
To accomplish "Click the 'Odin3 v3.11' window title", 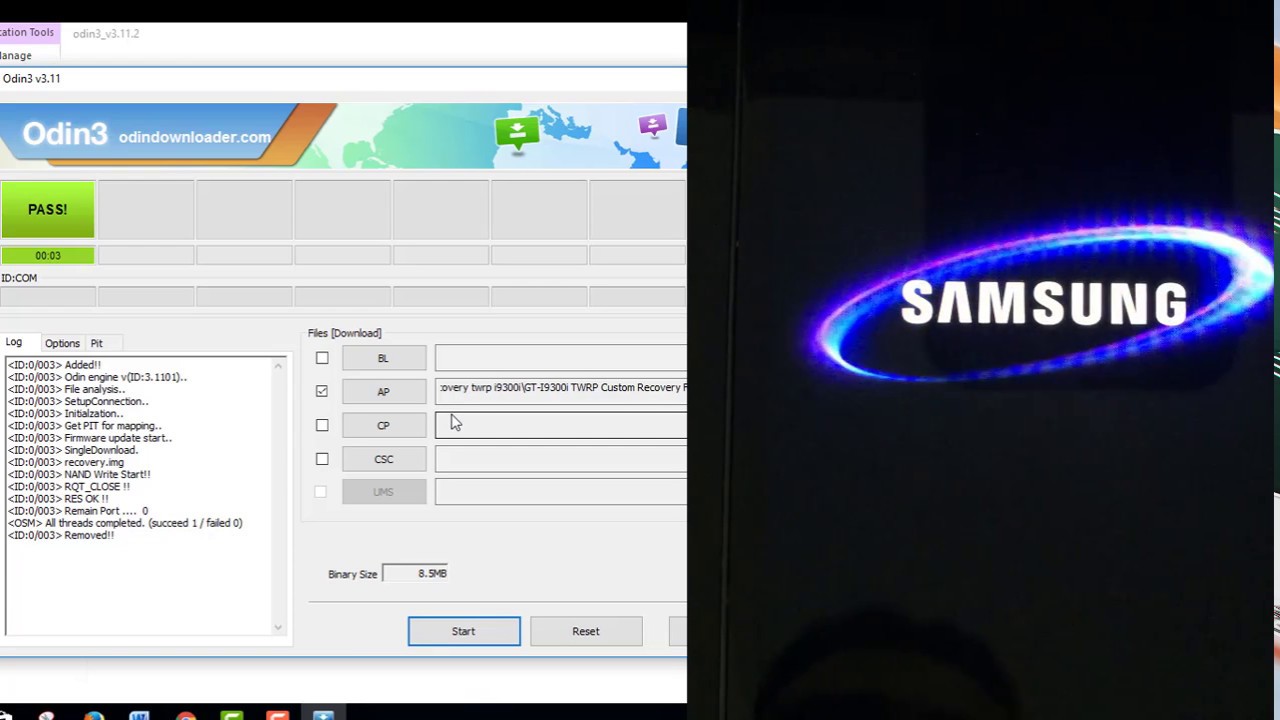I will (31, 78).
